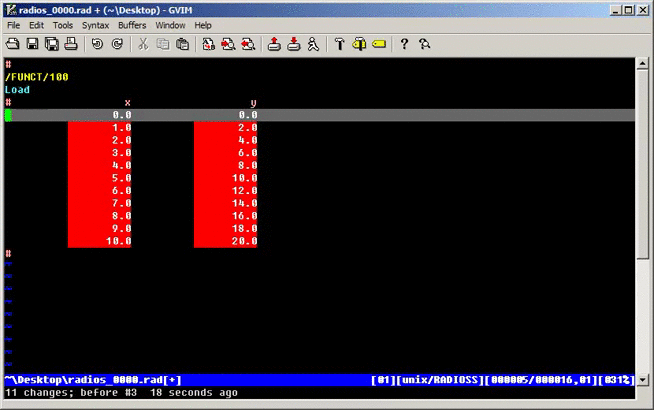Image resolution: width=654 pixels, height=410 pixels.
Task: Open the Buffers menu
Action: tap(132, 25)
